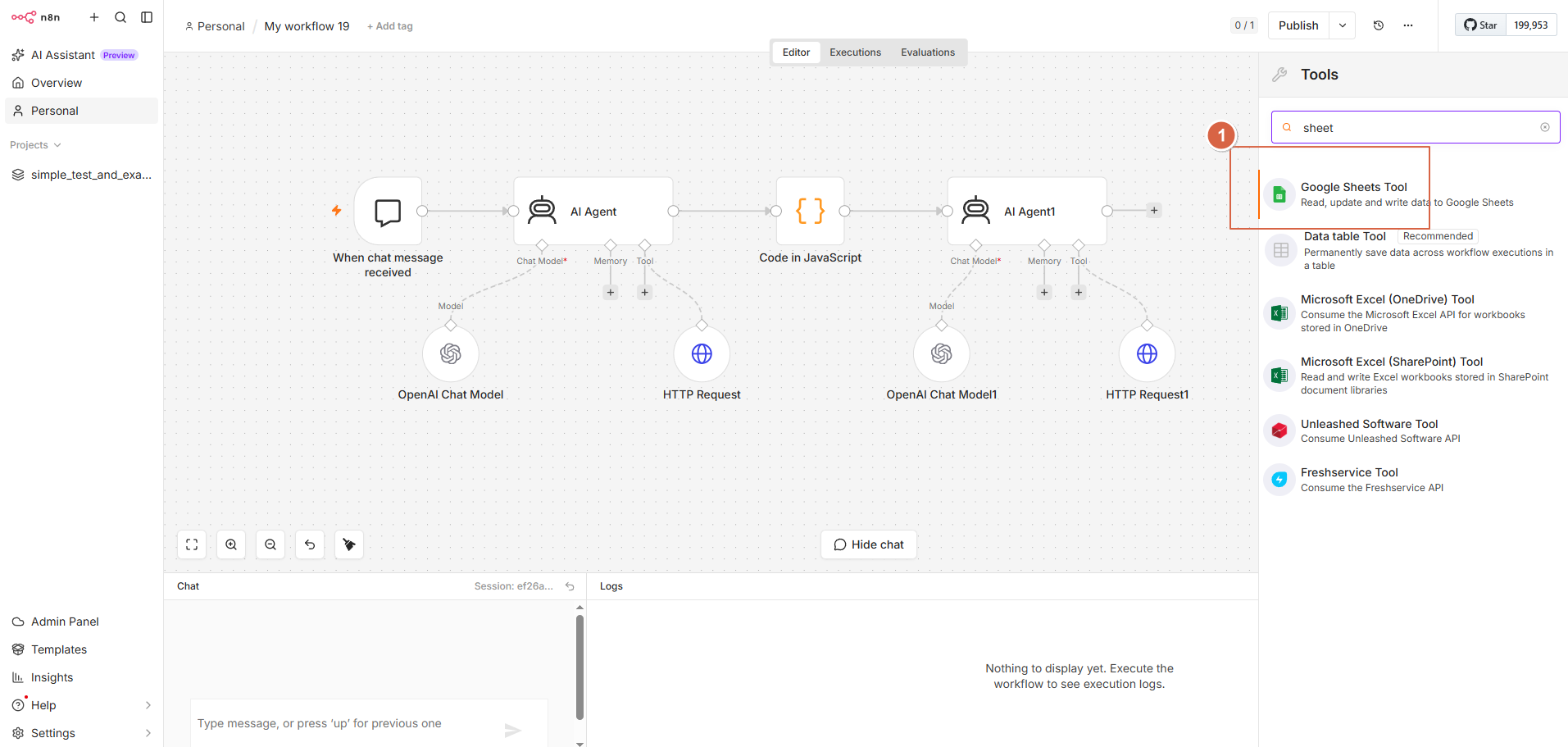The width and height of the screenshot is (1568, 747).
Task: Open the search magnifier icon
Action: coord(120,17)
